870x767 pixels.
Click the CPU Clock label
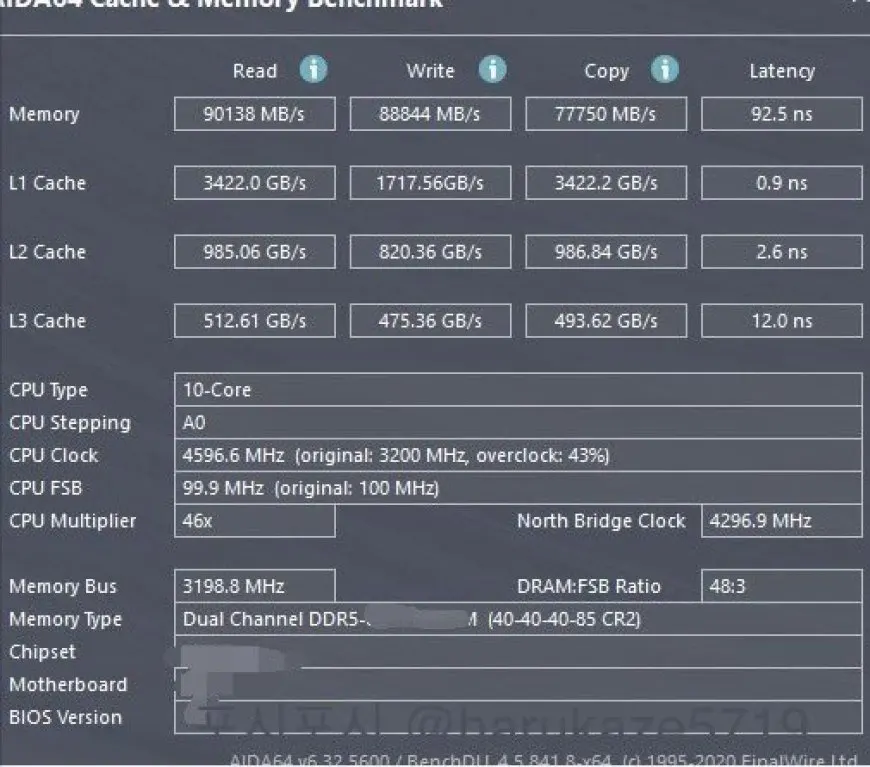coord(53,455)
